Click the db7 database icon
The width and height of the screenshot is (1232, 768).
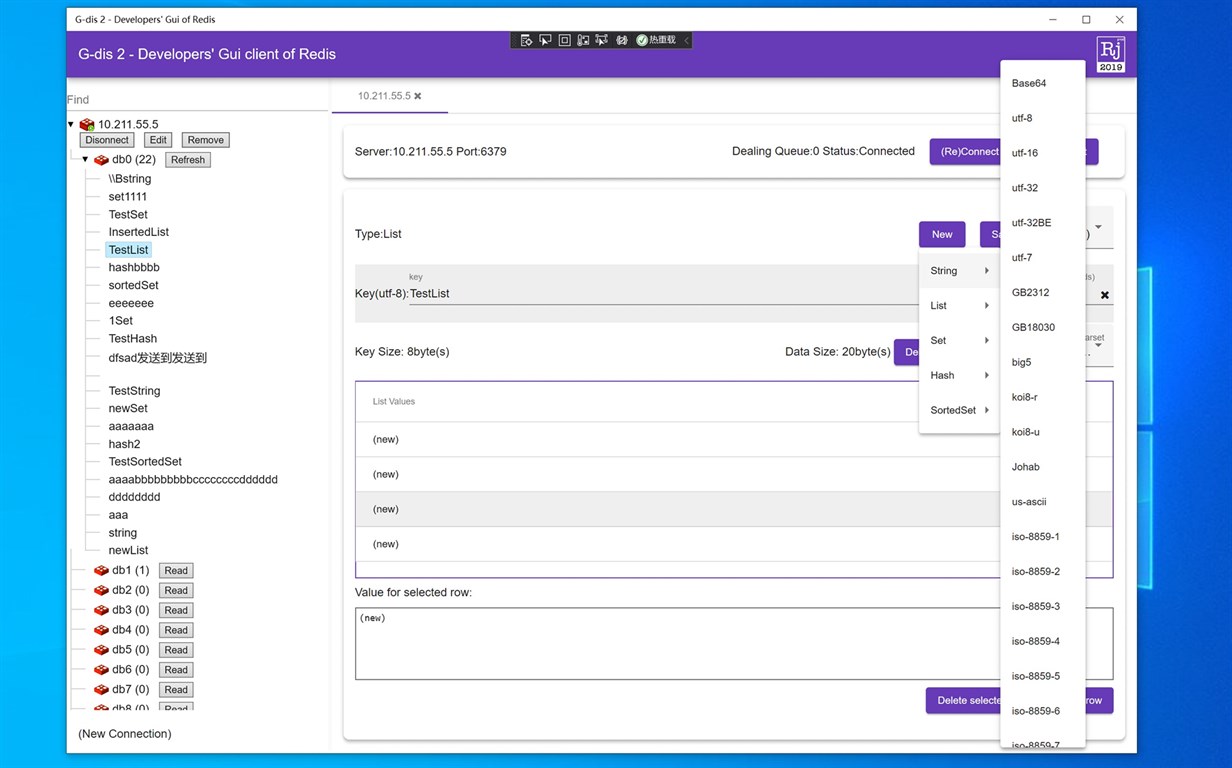click(101, 690)
